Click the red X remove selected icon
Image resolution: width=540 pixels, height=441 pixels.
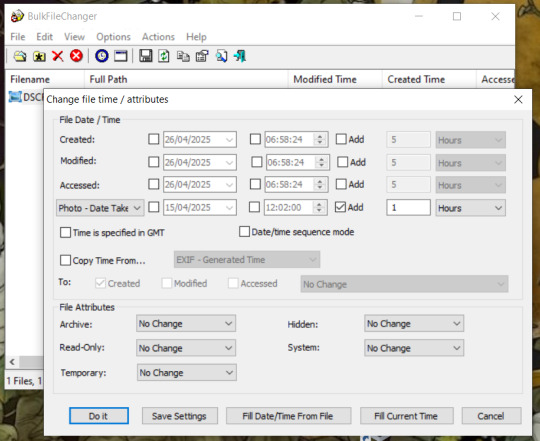[x=58, y=56]
